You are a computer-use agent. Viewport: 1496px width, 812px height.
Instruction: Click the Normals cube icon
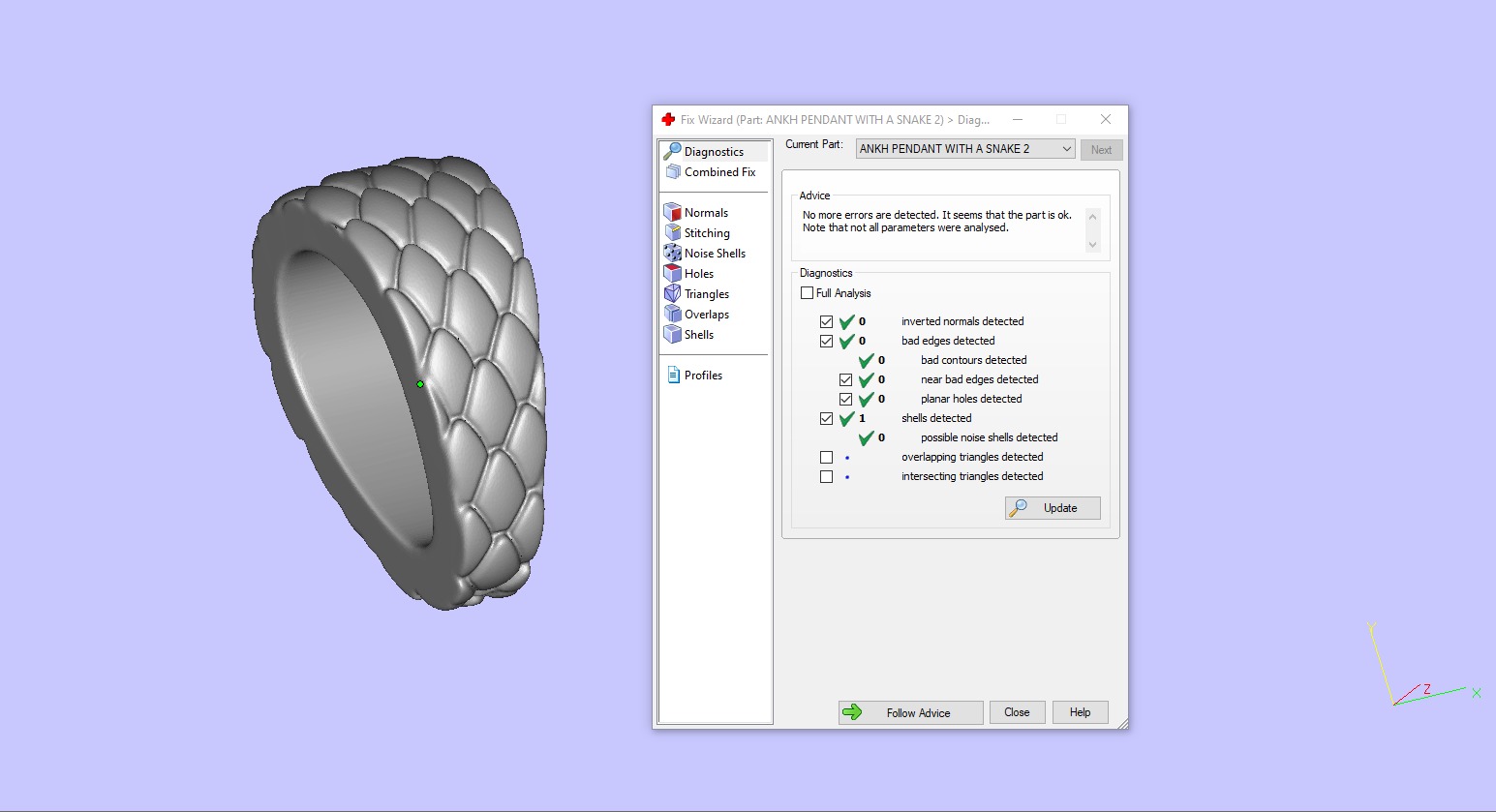pyautogui.click(x=673, y=212)
